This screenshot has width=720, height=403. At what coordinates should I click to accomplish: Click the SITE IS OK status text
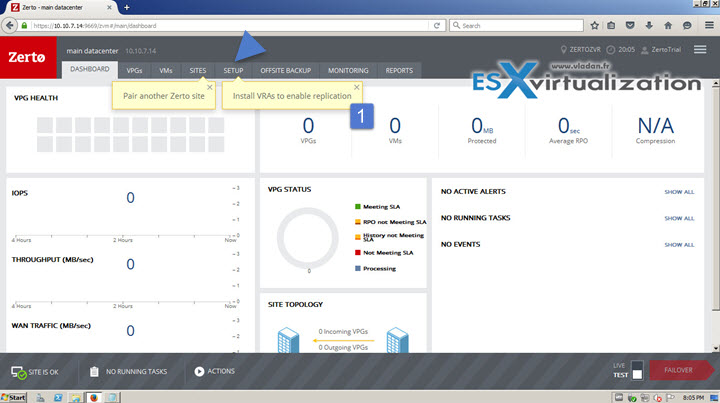(x=44, y=372)
